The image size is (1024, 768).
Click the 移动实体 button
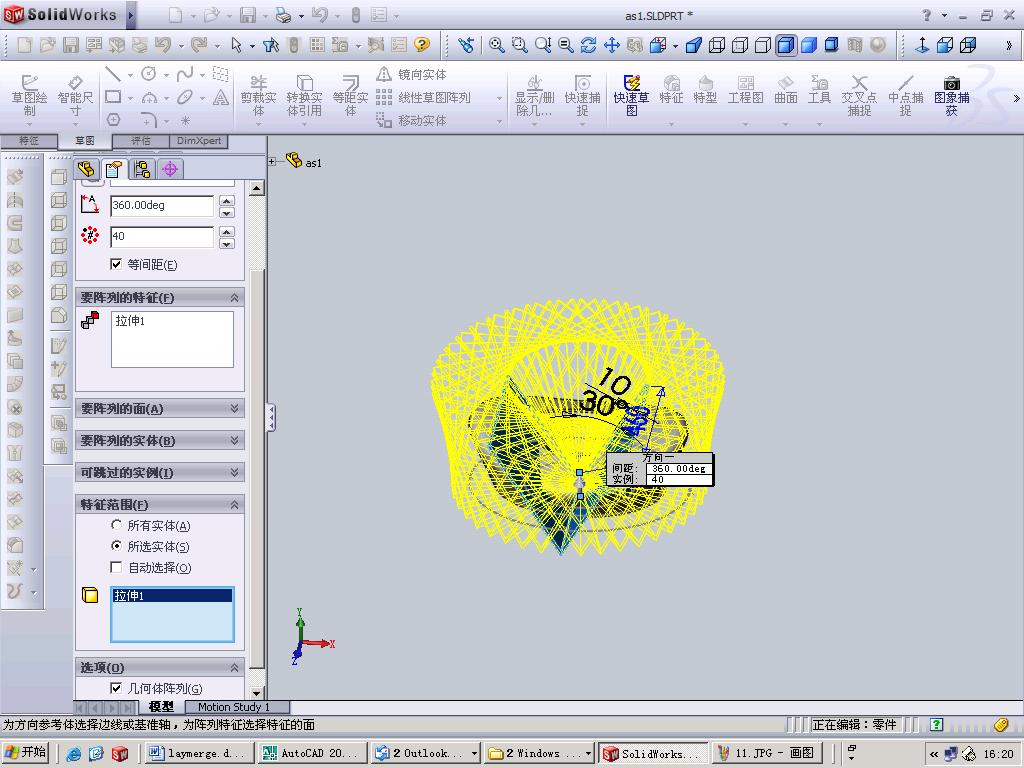[x=413, y=120]
